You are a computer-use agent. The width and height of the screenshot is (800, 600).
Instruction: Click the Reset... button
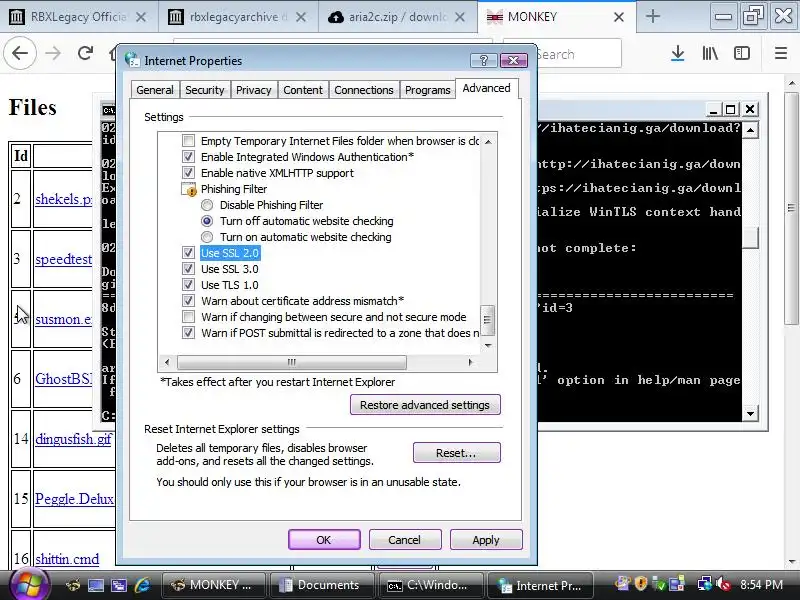pyautogui.click(x=457, y=453)
